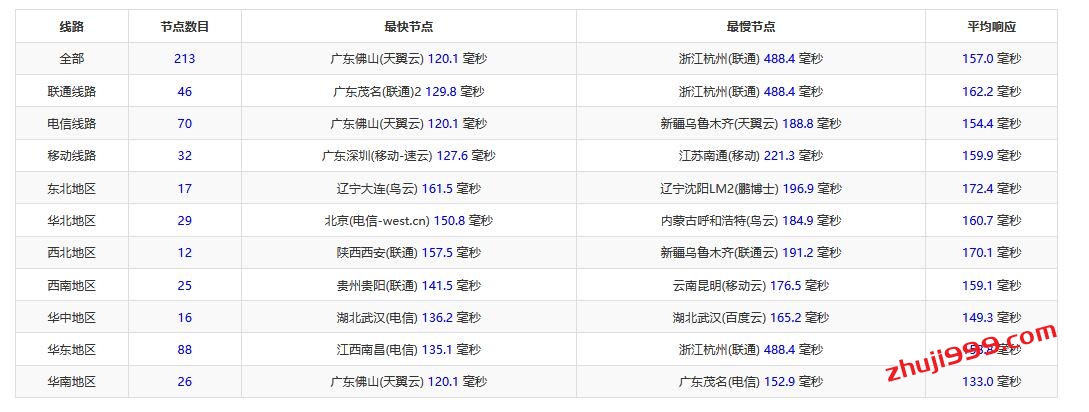The image size is (1089, 412).
Task: Click slowest node 新疆乌鲁木齐(联通云) 191.2 毫秒
Action: pos(751,253)
